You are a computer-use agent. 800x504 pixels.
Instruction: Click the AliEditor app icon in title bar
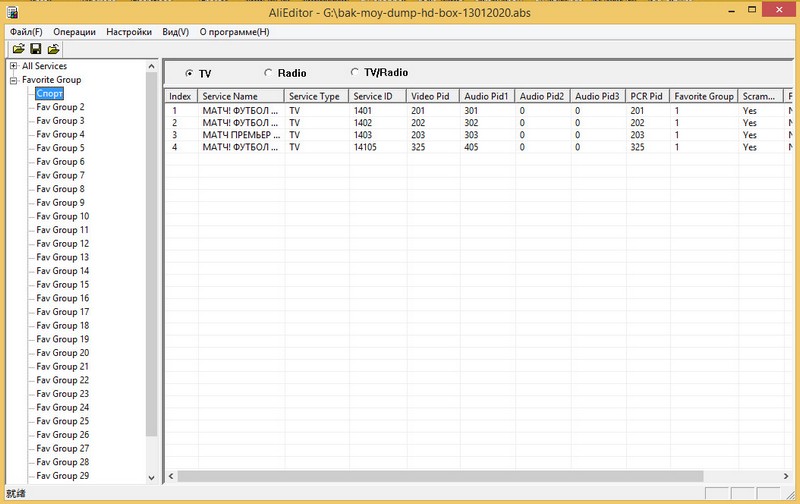point(13,12)
